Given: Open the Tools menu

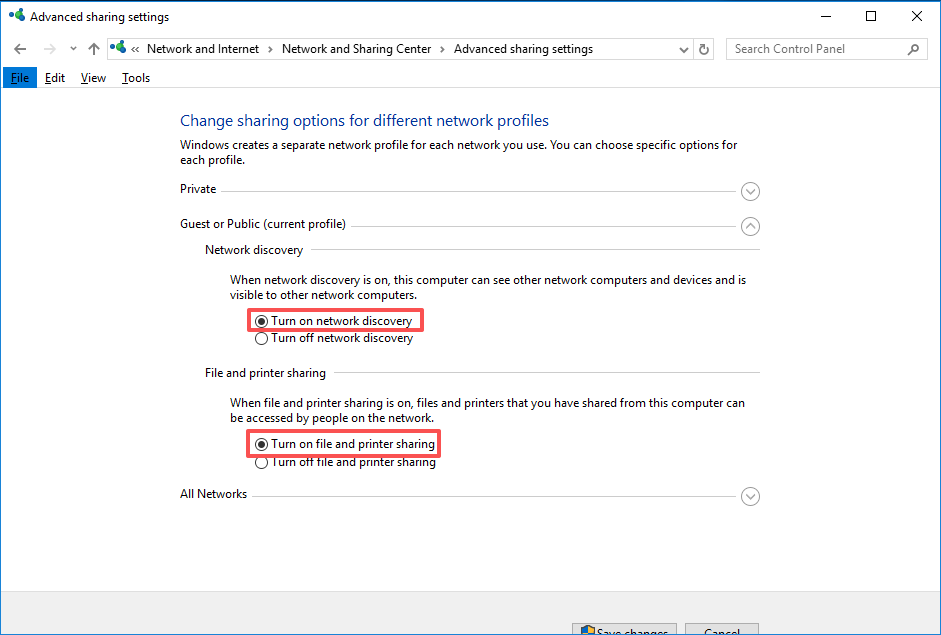Looking at the screenshot, I should pyautogui.click(x=136, y=78).
